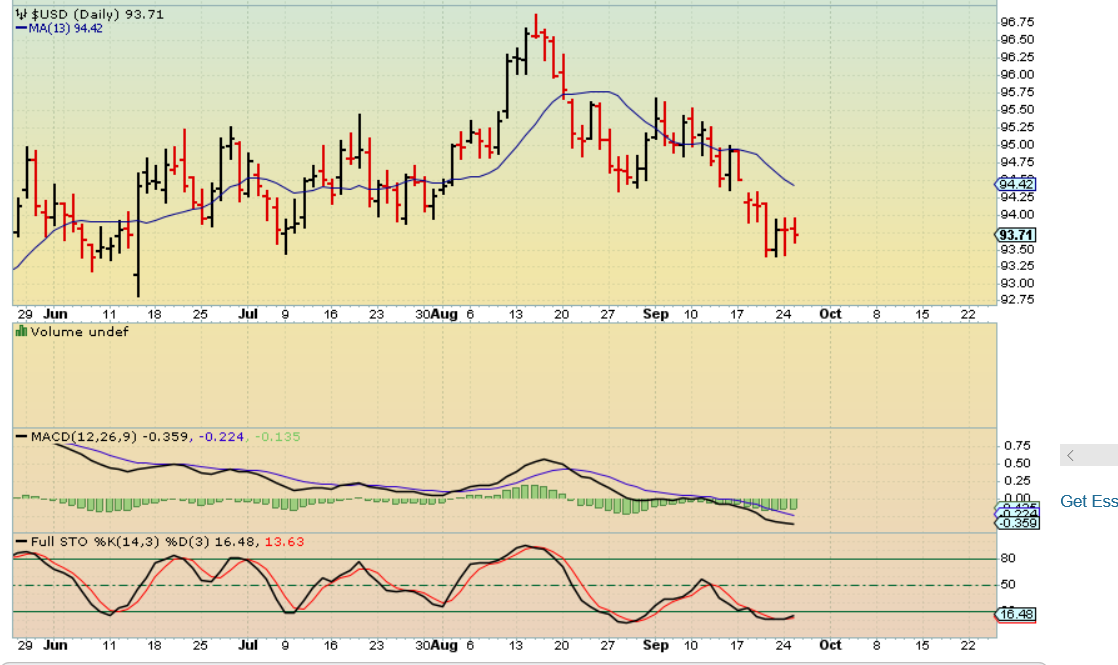Click the 16.48 stochastic value tag
The height and width of the screenshot is (665, 1118).
point(1017,614)
